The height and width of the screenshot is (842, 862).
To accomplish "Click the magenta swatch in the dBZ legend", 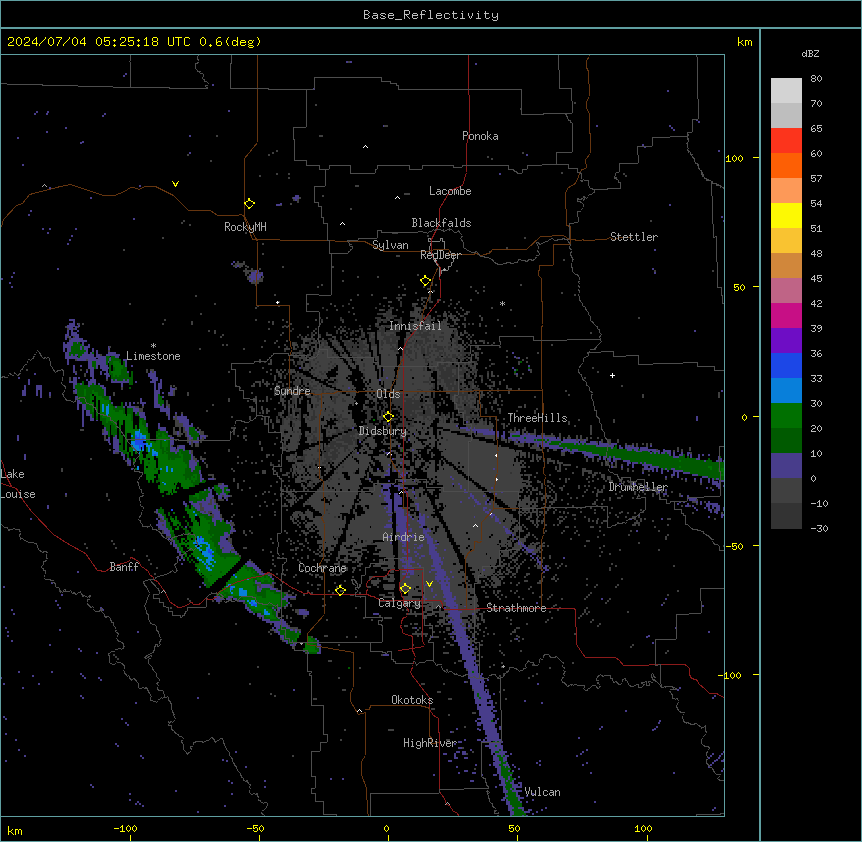I will click(786, 315).
